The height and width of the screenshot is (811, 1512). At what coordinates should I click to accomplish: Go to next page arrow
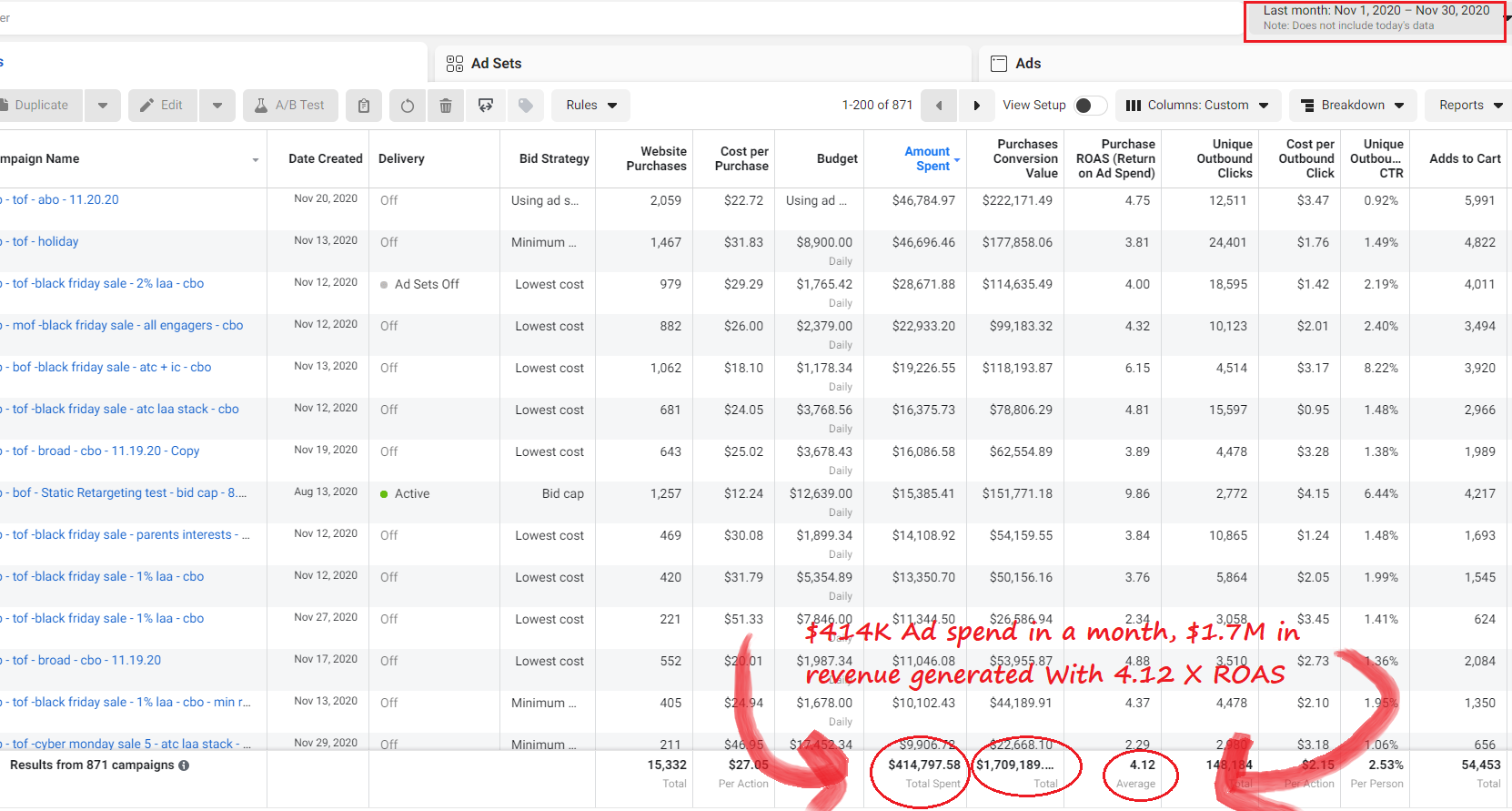(976, 106)
